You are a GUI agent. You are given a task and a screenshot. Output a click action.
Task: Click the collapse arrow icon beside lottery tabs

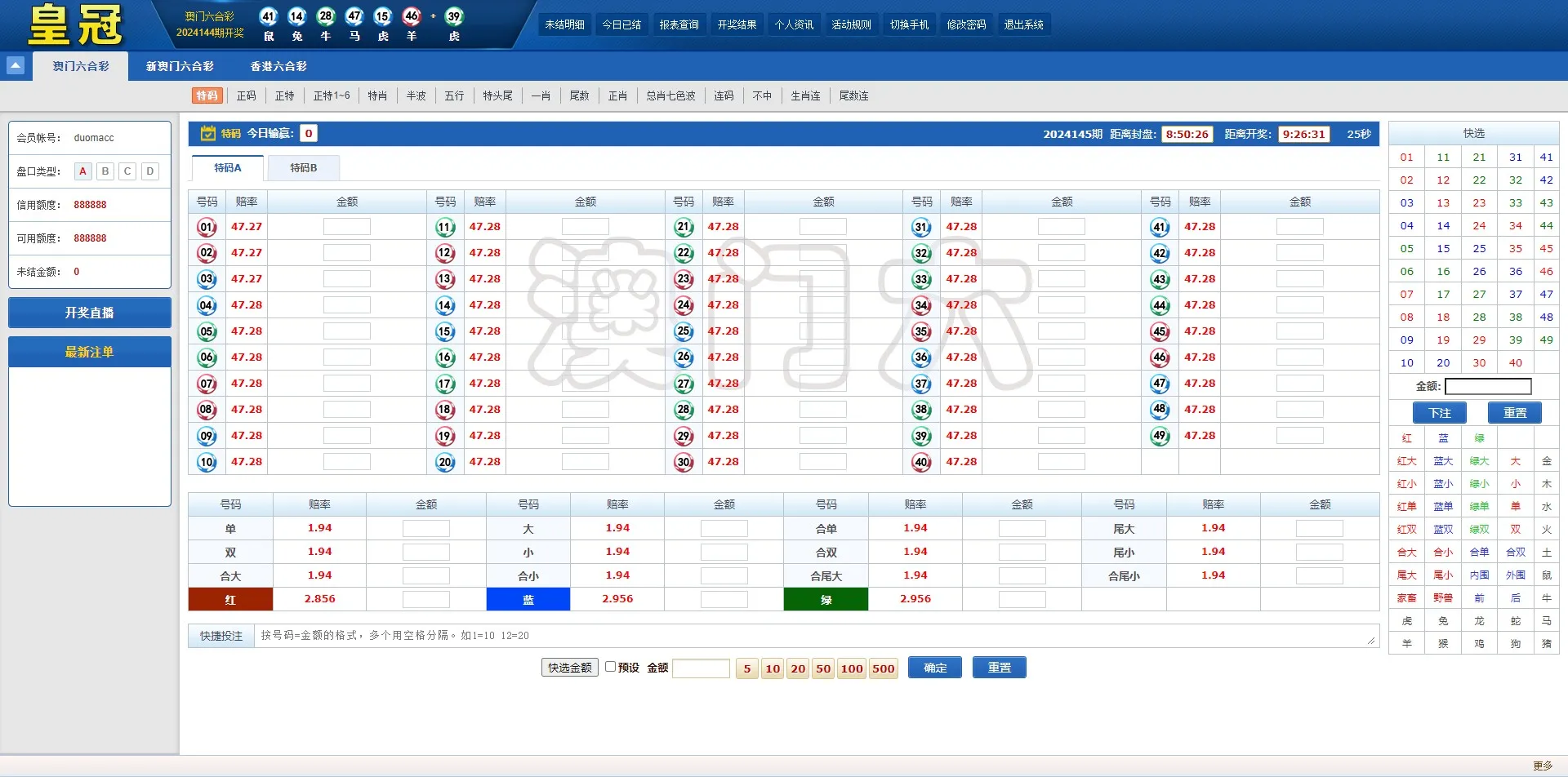coord(16,65)
